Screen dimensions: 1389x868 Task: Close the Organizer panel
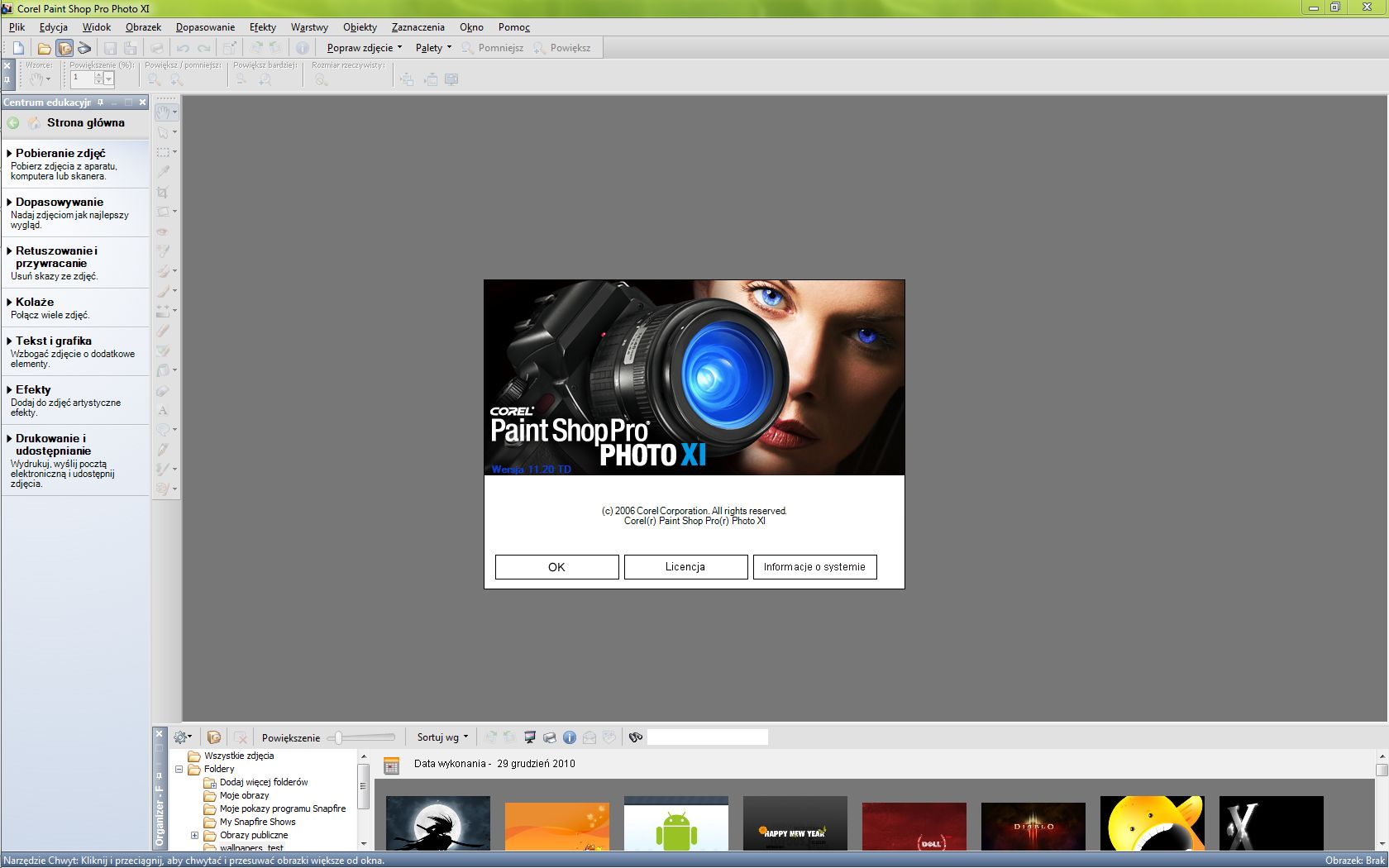160,733
